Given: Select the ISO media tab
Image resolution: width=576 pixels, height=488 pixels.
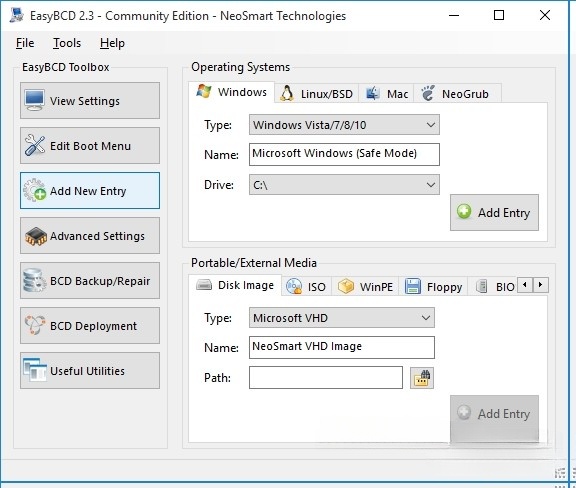Looking at the screenshot, I should click(x=306, y=287).
